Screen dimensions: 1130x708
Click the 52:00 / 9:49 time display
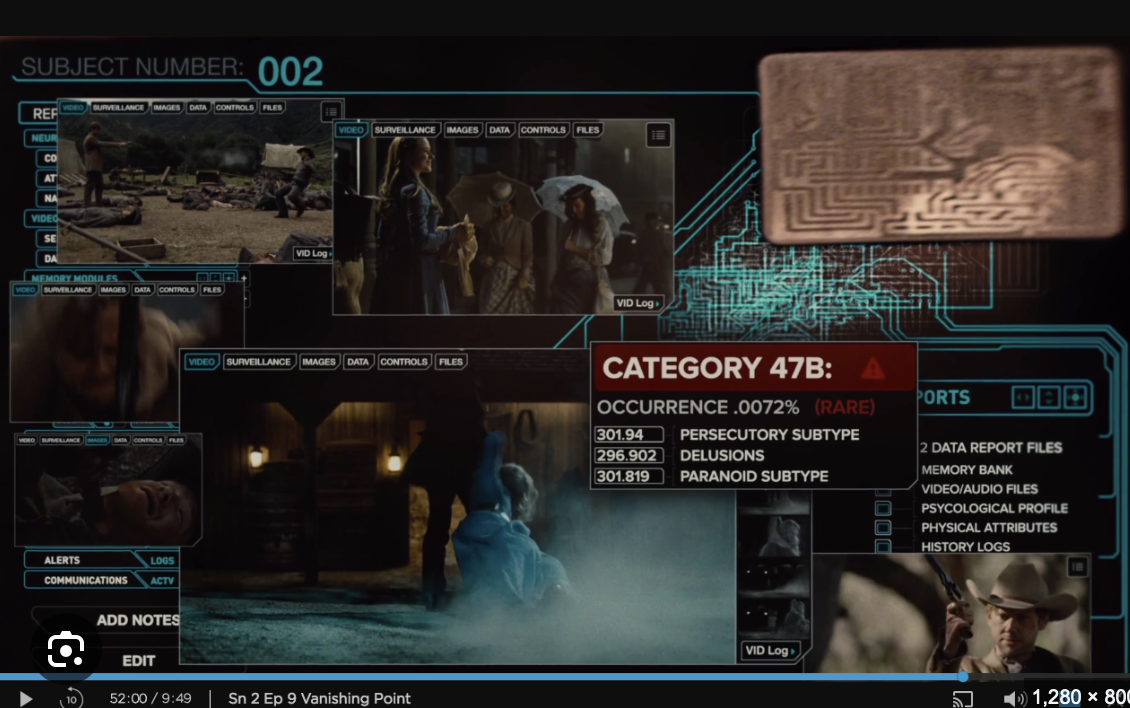click(151, 698)
